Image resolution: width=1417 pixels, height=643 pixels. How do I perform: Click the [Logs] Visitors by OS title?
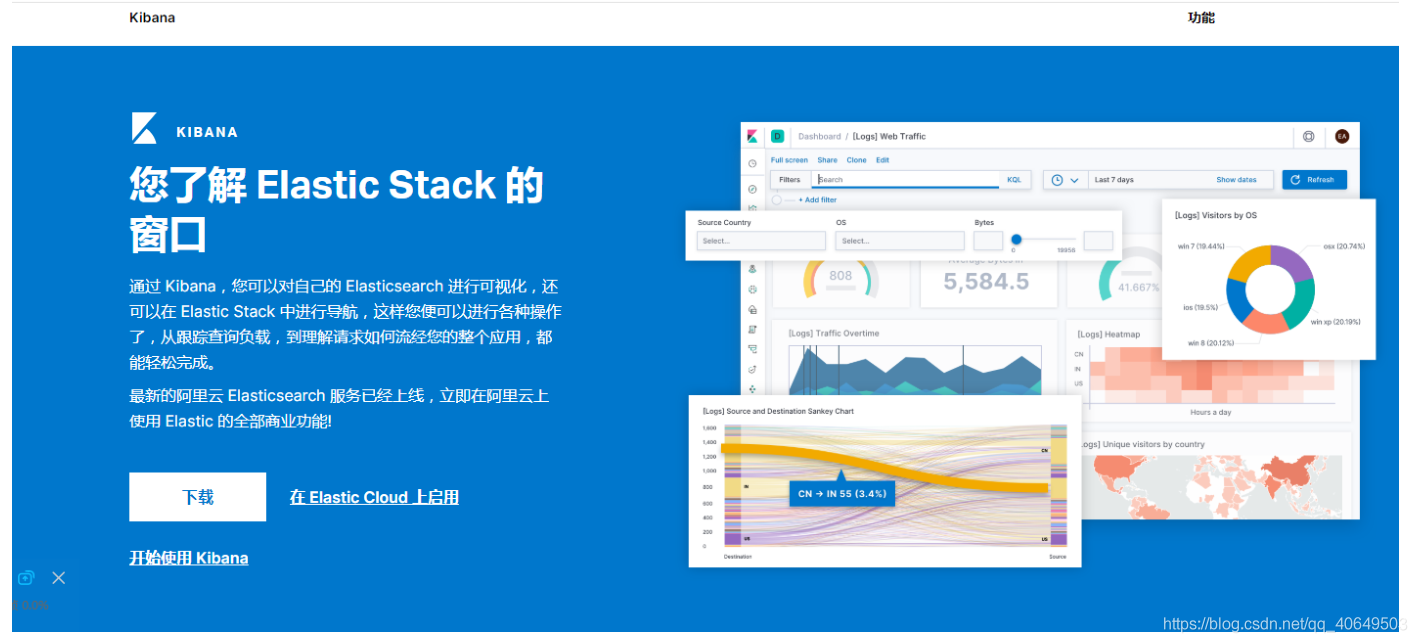tap(1216, 215)
